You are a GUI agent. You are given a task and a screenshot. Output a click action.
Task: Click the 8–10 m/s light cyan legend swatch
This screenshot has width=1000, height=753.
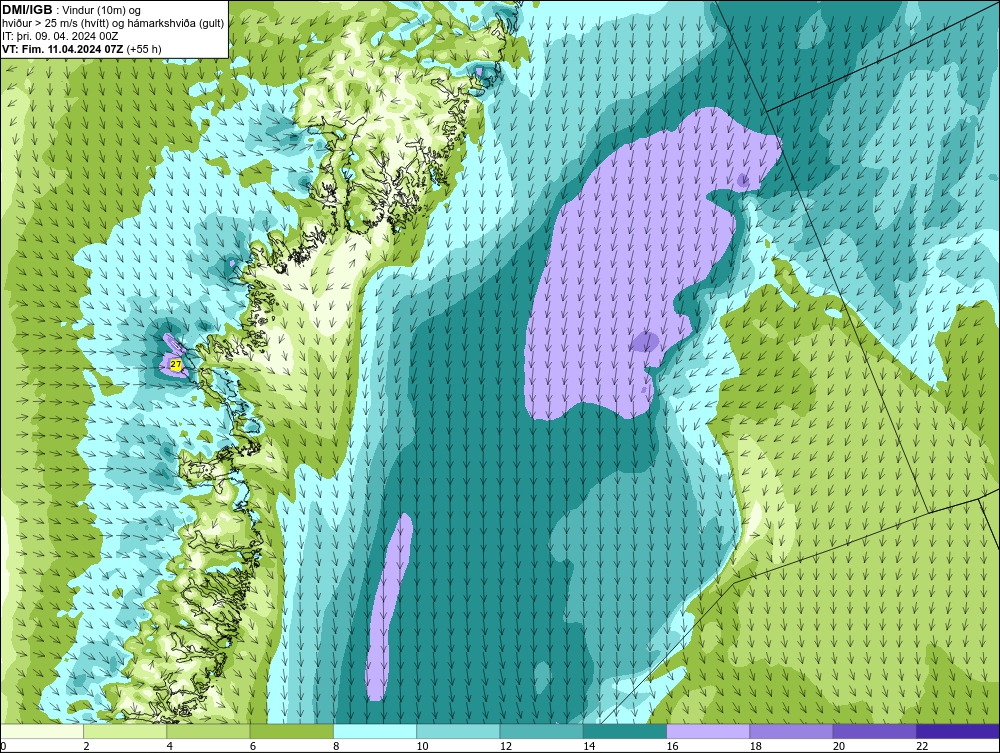pyautogui.click(x=375, y=731)
